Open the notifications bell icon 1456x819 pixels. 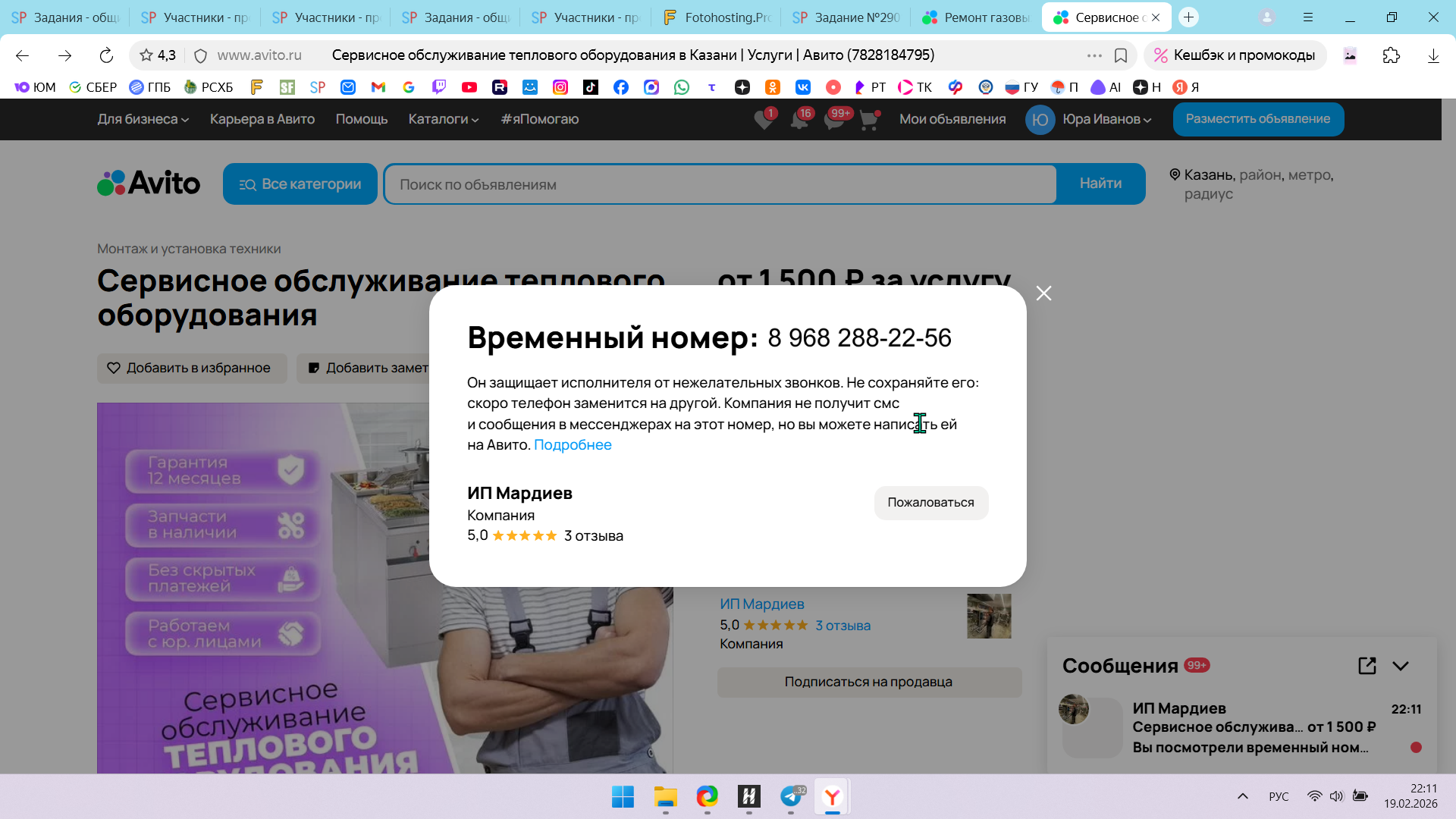799,120
